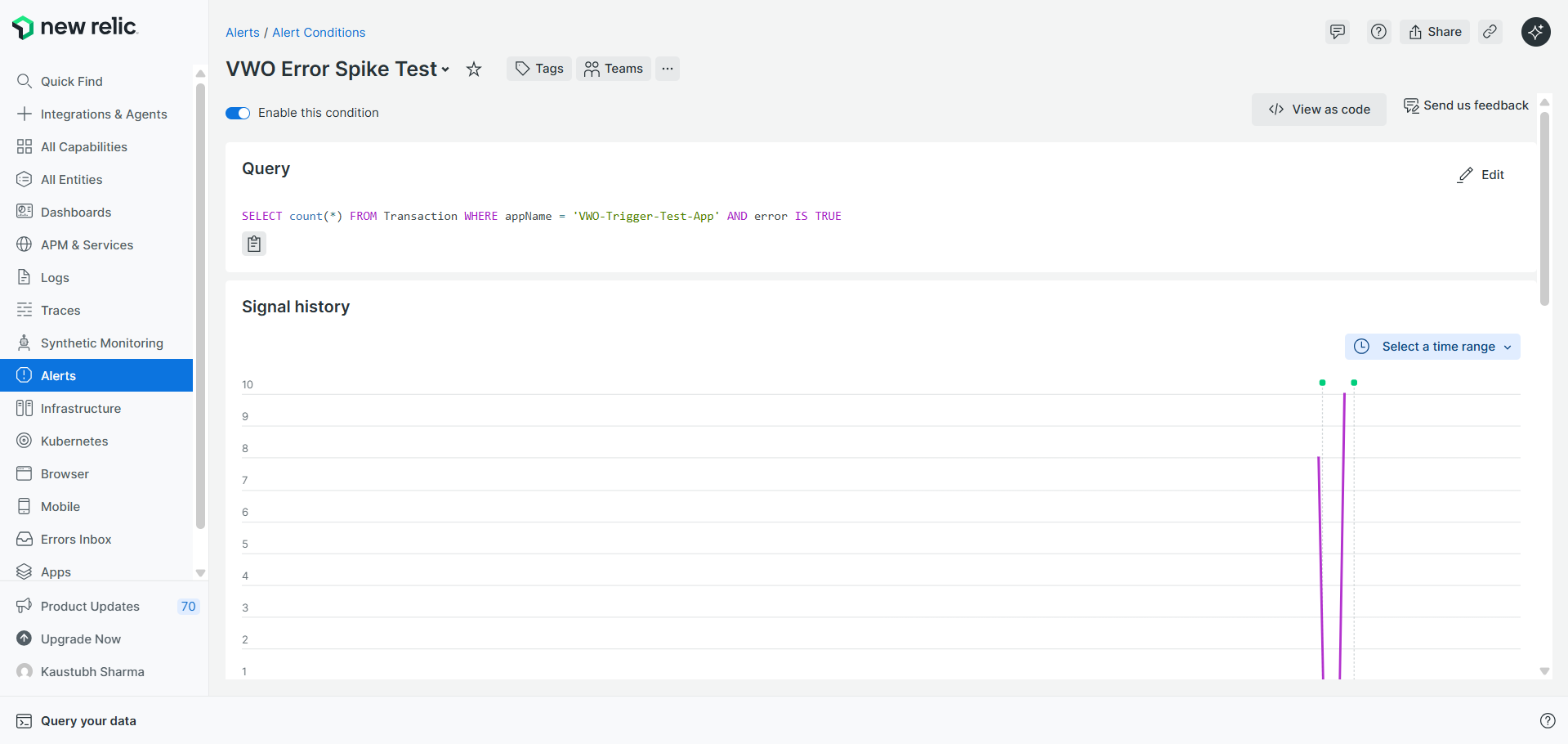Open the feedback chat icon in header
The width and height of the screenshot is (1568, 744).
coord(1338,32)
